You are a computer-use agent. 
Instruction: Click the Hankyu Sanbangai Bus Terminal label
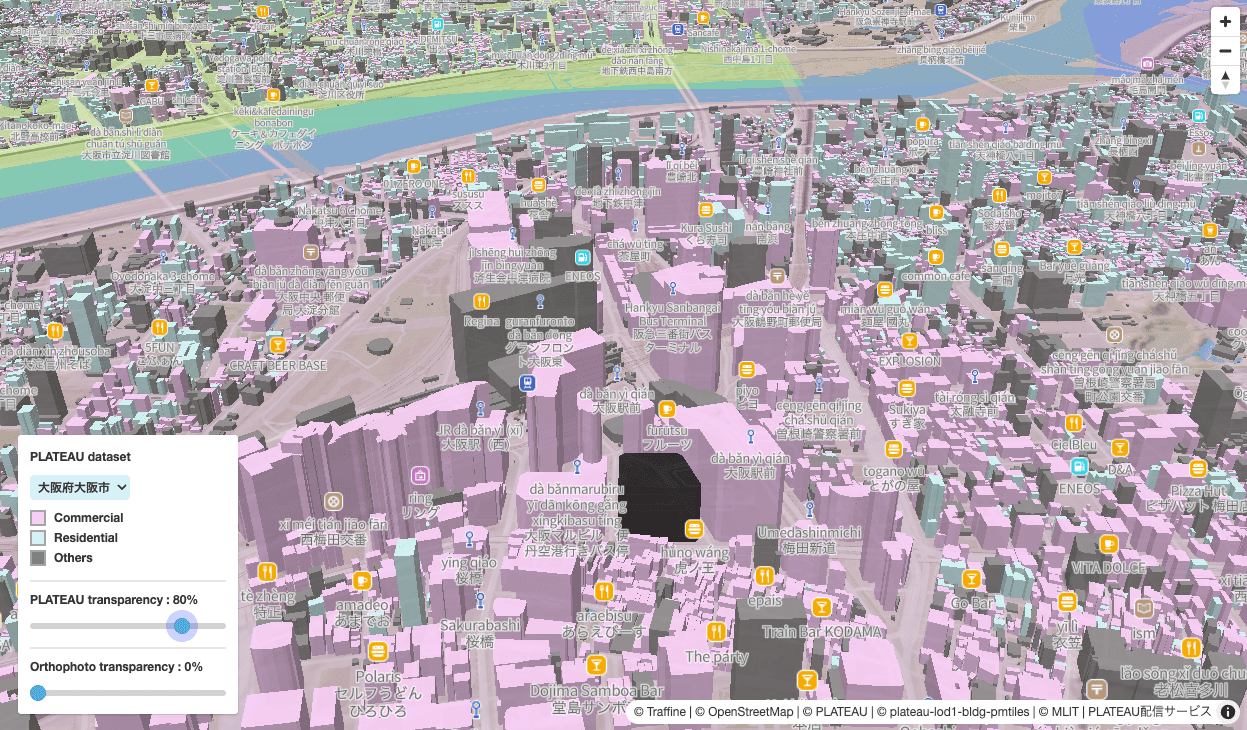672,327
